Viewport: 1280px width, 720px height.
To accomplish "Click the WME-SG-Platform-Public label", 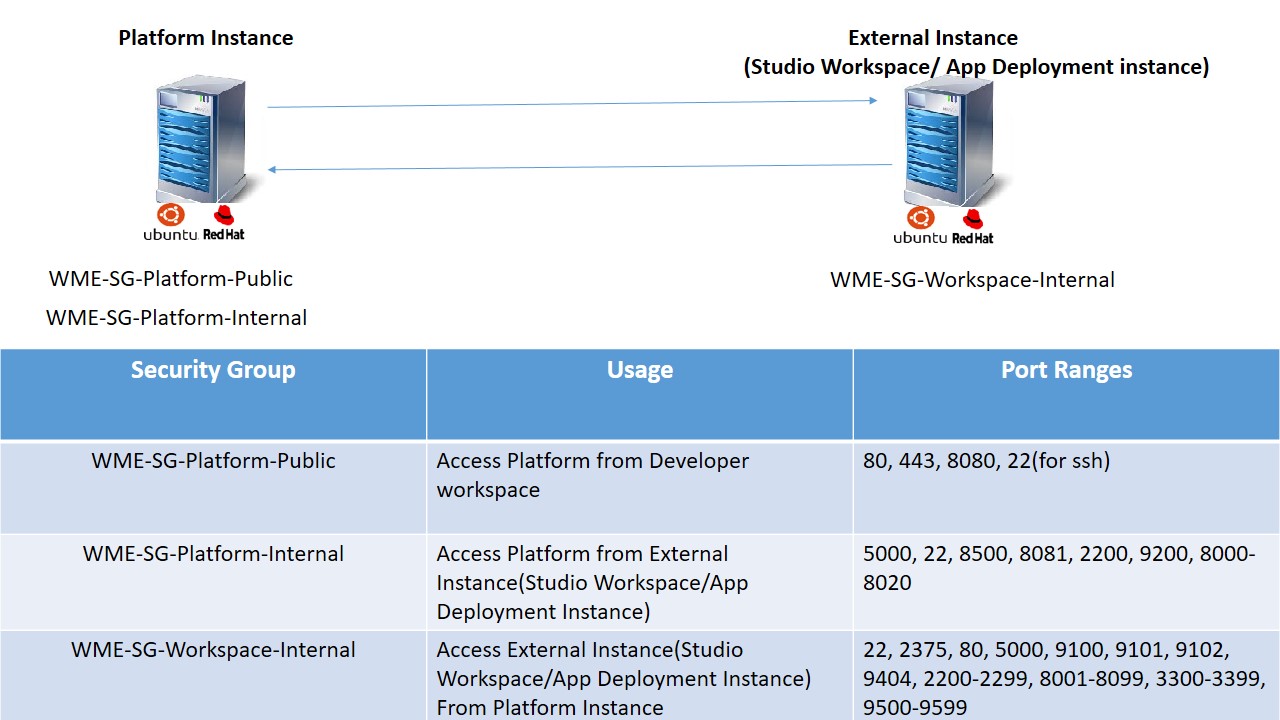I will tap(170, 278).
